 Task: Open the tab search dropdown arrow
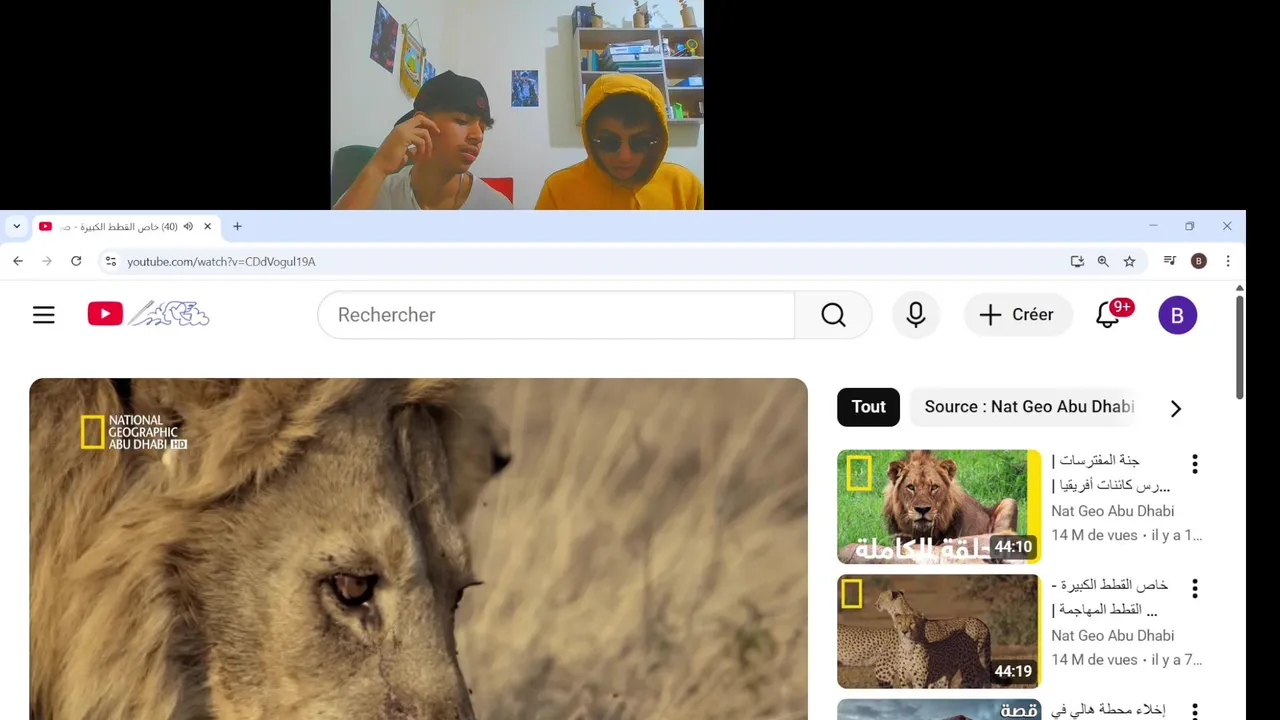point(17,227)
